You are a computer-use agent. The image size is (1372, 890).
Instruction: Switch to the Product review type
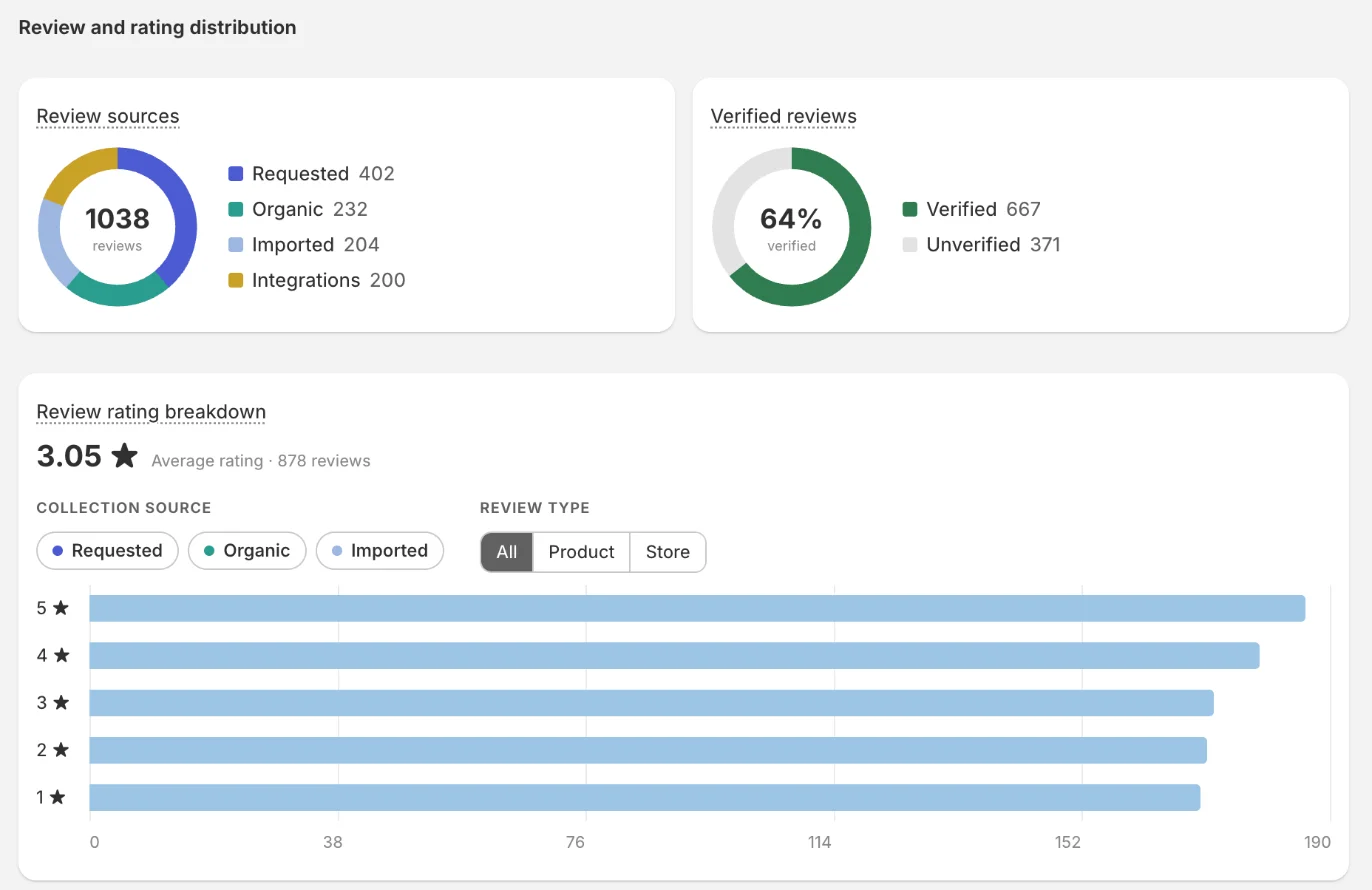point(581,552)
